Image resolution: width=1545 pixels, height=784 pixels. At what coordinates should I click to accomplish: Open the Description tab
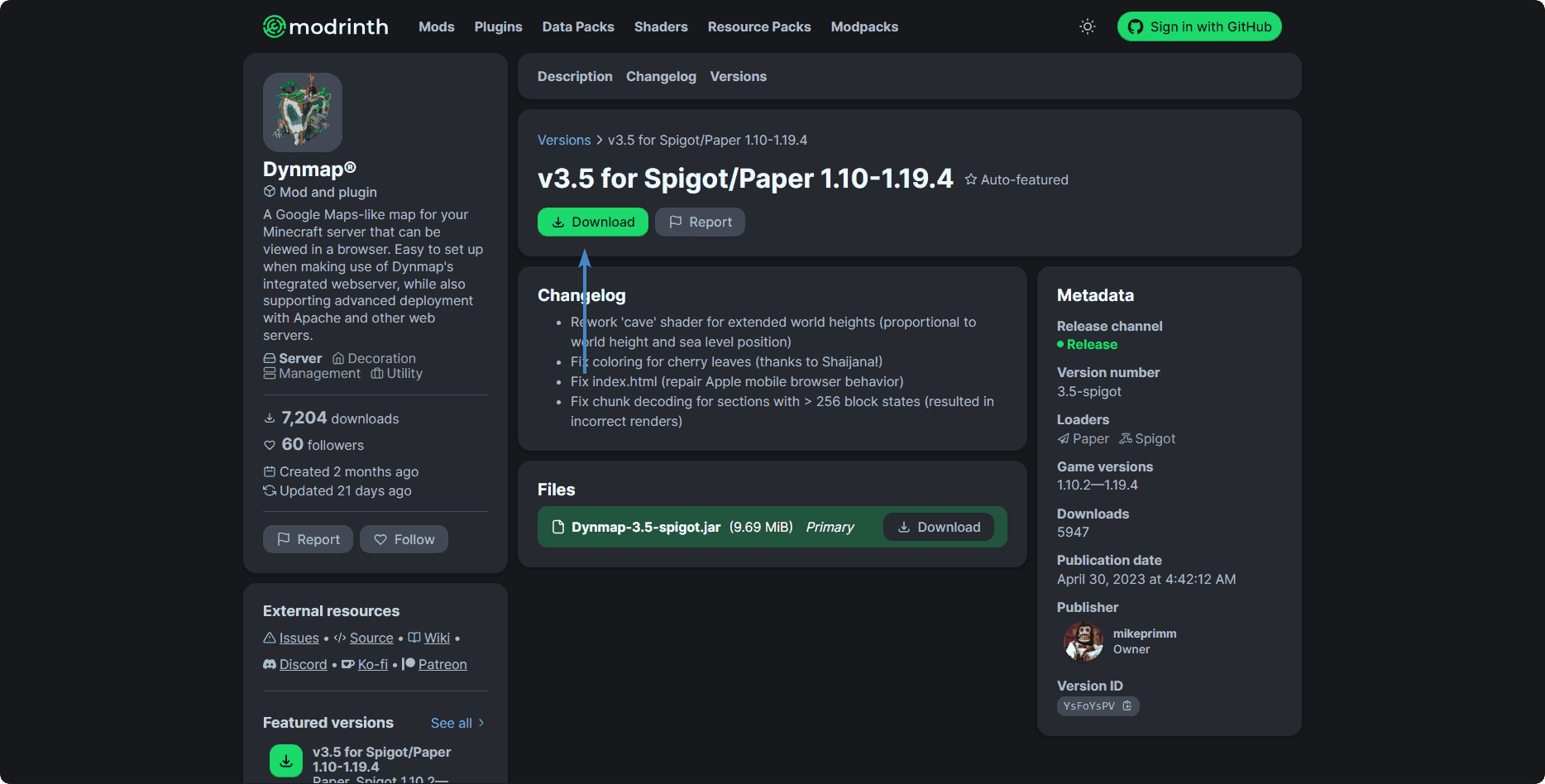575,77
